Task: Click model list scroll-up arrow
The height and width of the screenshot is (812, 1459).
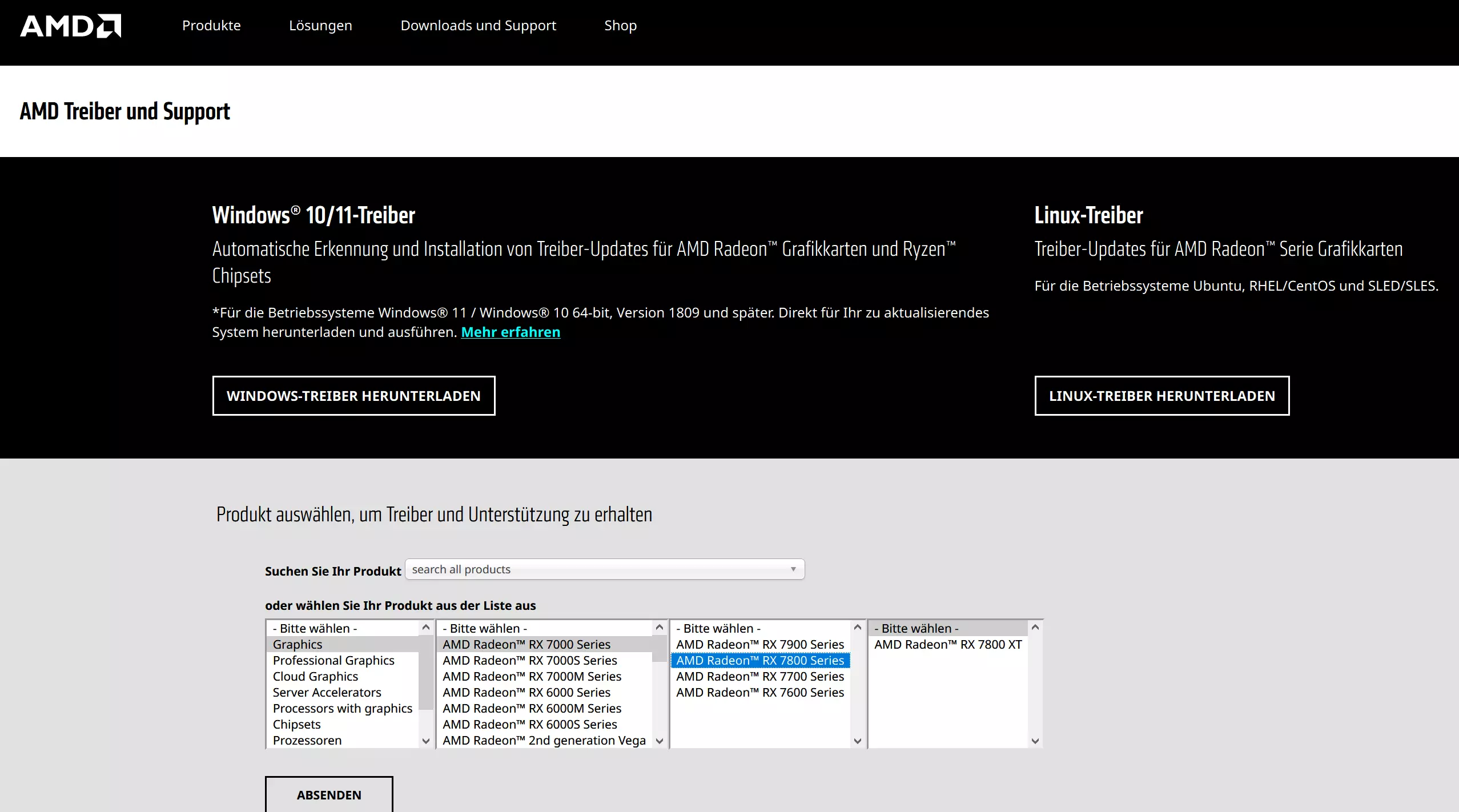Action: [x=1035, y=627]
